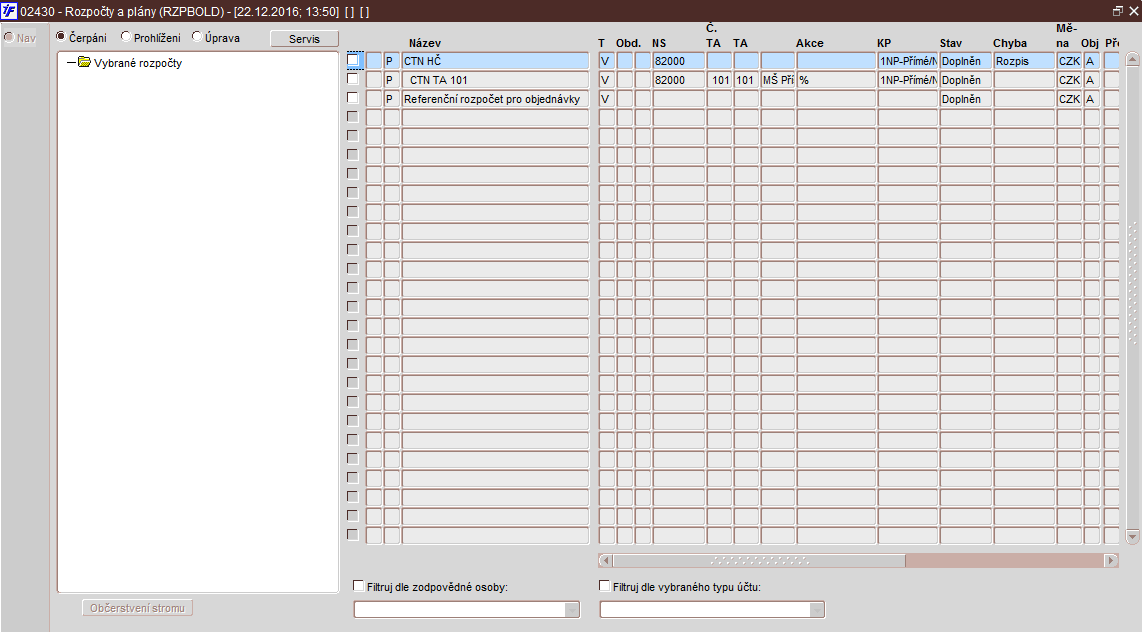1142x632 pixels.
Task: Click the Chyba column header
Action: (x=1009, y=43)
